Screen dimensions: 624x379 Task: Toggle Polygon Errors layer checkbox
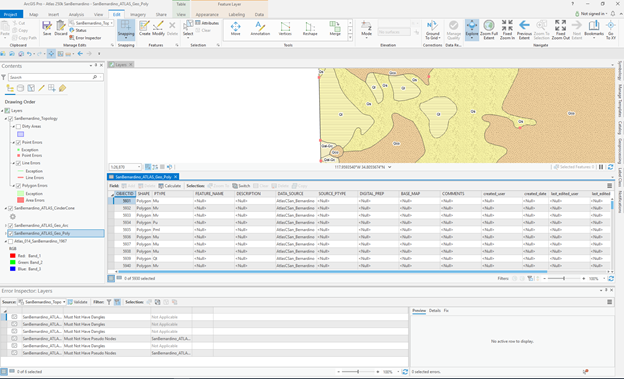pos(18,186)
